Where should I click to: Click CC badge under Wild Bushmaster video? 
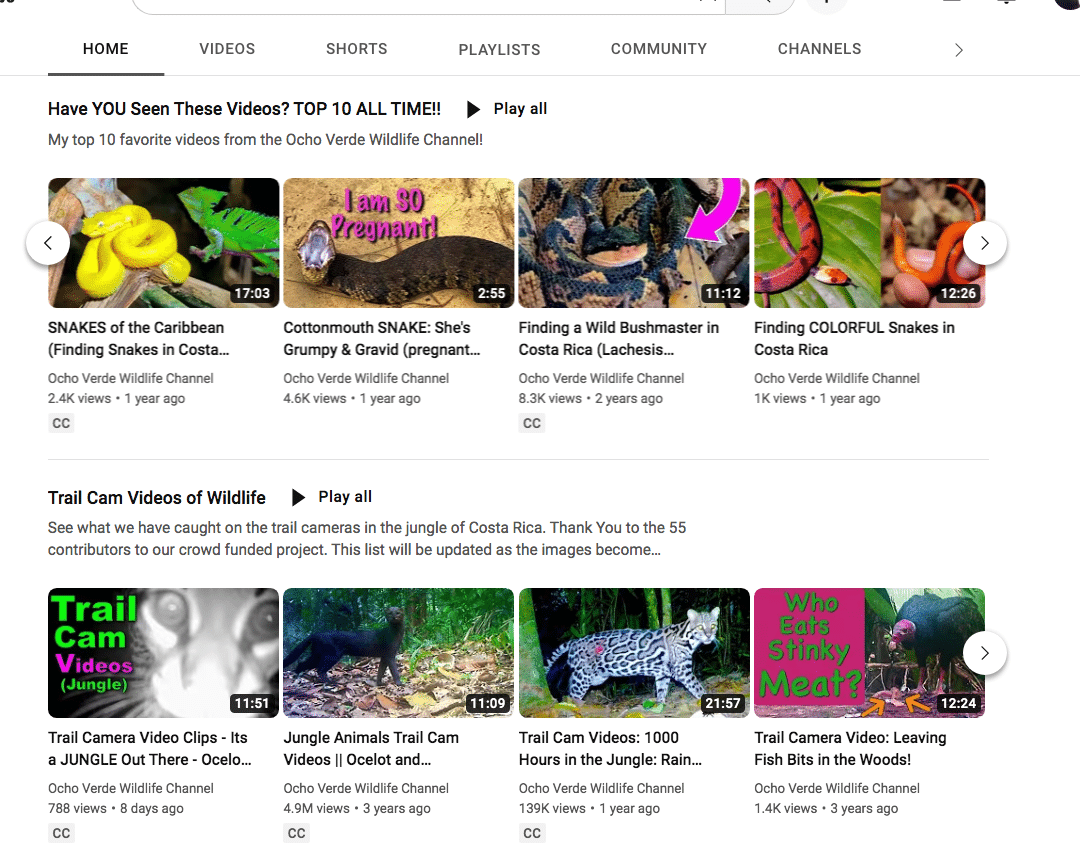click(532, 423)
